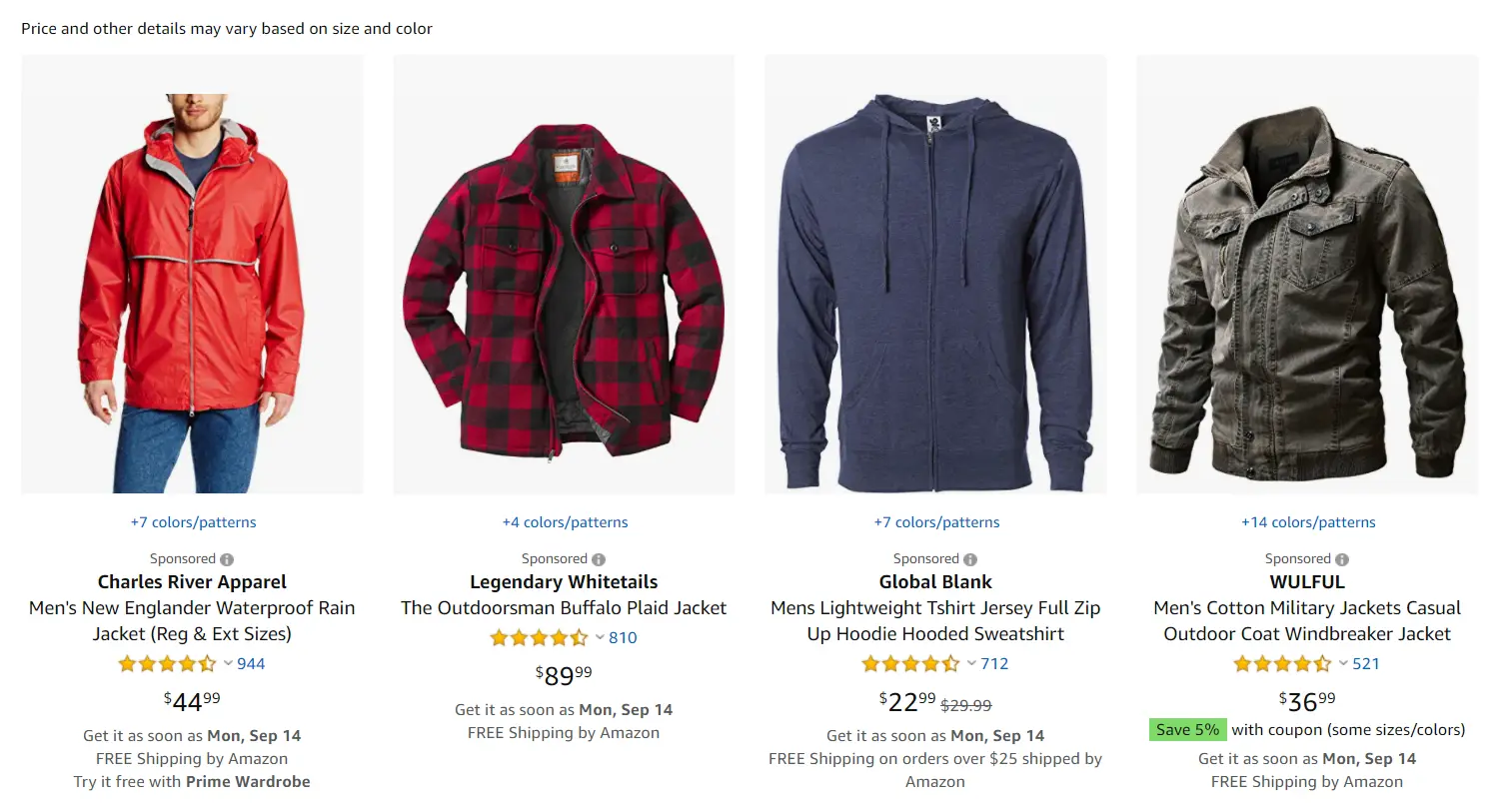Screen dimensions: 1510x812
Task: Click the $89.99 price of plaid jacket
Action: pos(564,676)
